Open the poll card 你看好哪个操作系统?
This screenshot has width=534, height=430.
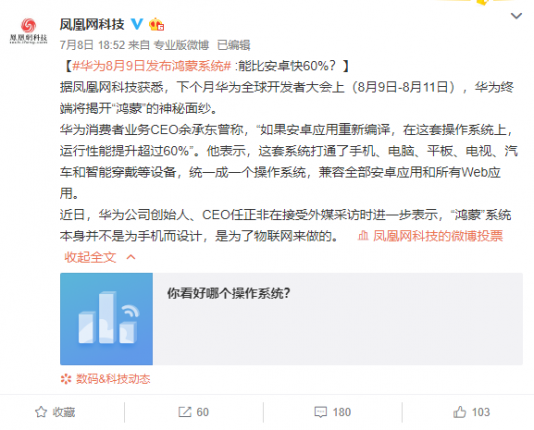(291, 319)
